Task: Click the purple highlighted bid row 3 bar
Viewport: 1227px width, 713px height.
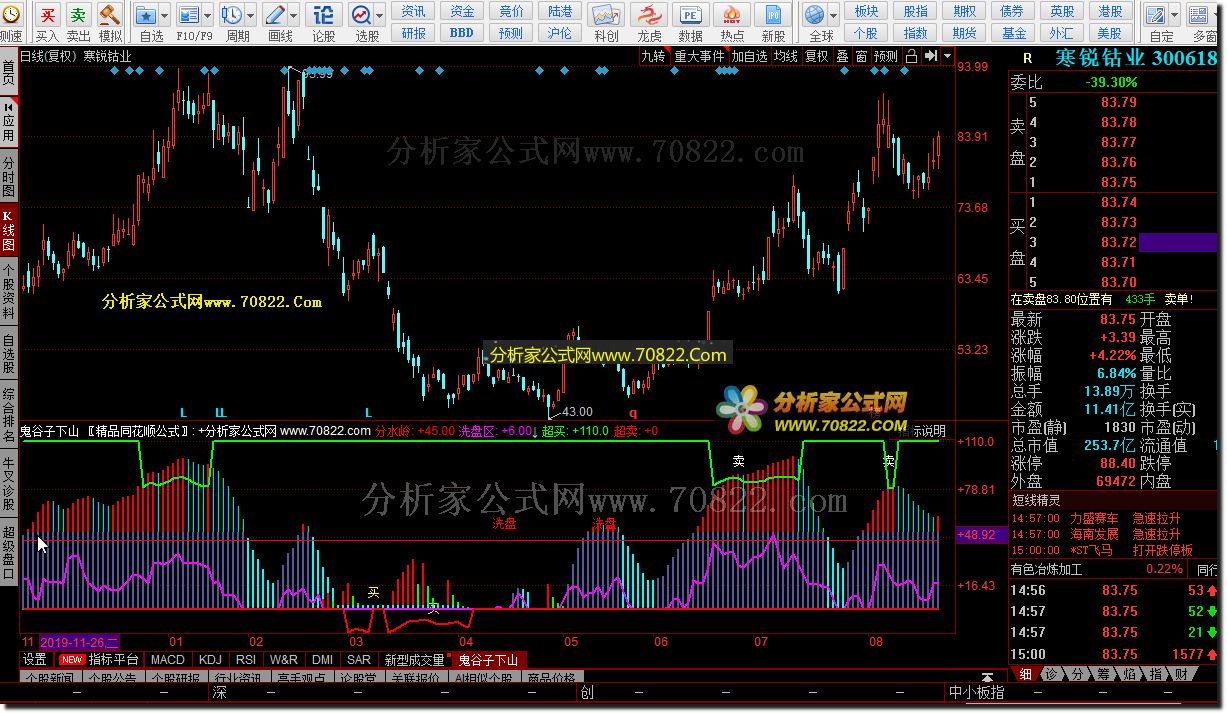Action: 1180,242
